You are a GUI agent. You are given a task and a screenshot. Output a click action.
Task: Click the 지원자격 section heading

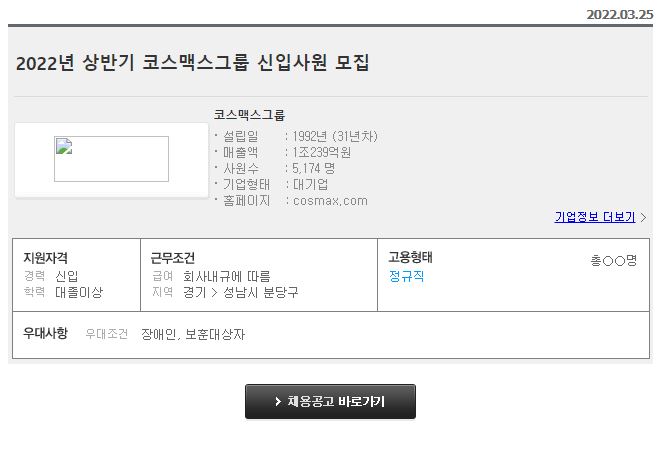coord(46,258)
